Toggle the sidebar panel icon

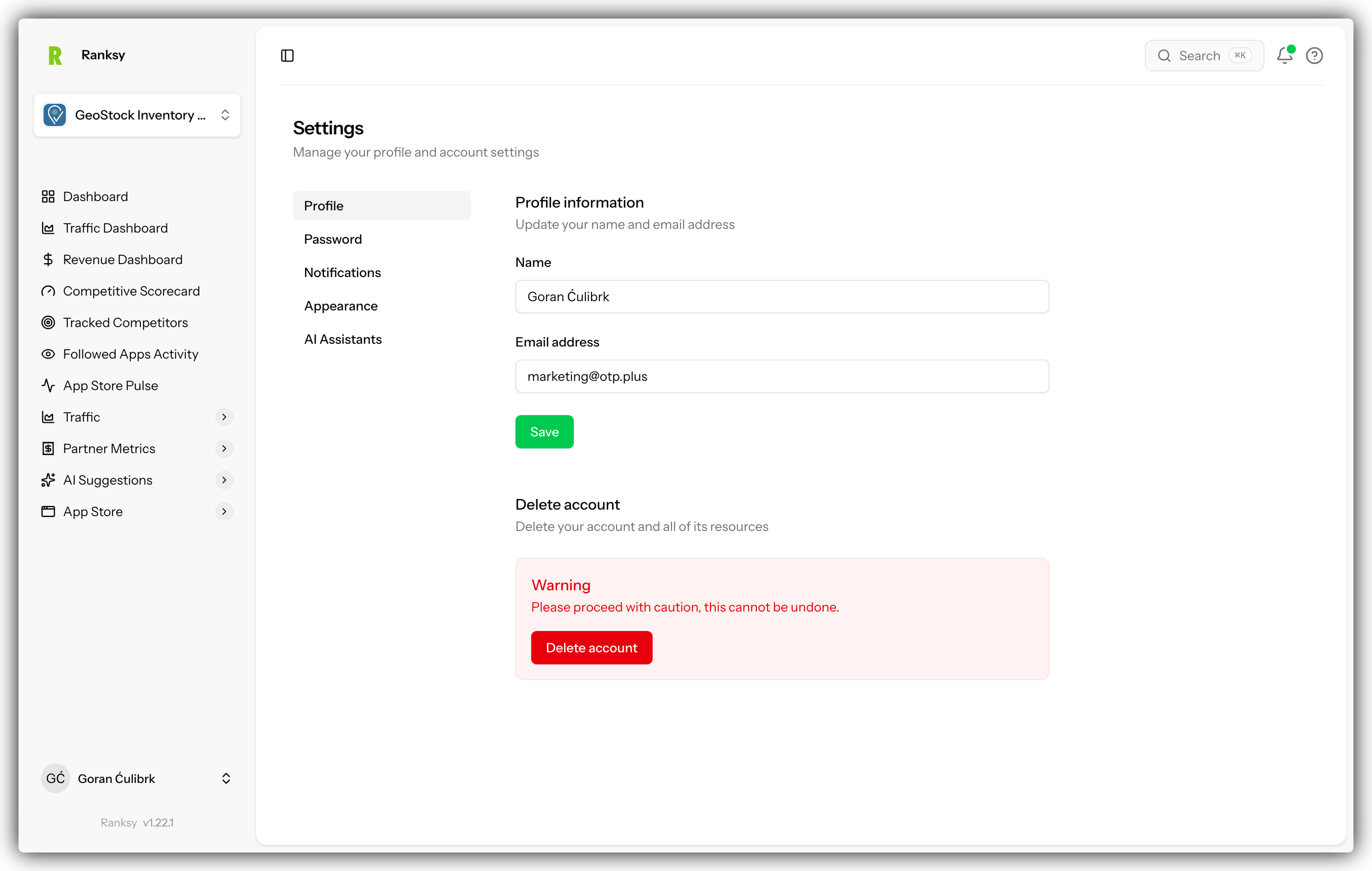pyautogui.click(x=287, y=55)
